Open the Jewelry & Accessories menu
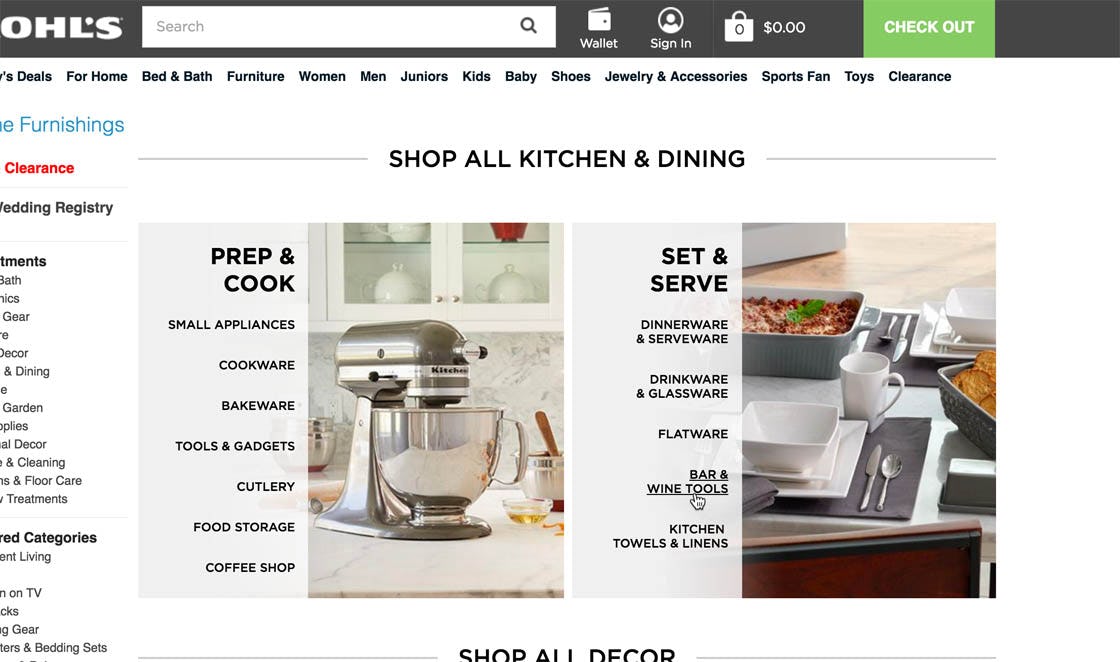1120x662 pixels. click(x=676, y=76)
